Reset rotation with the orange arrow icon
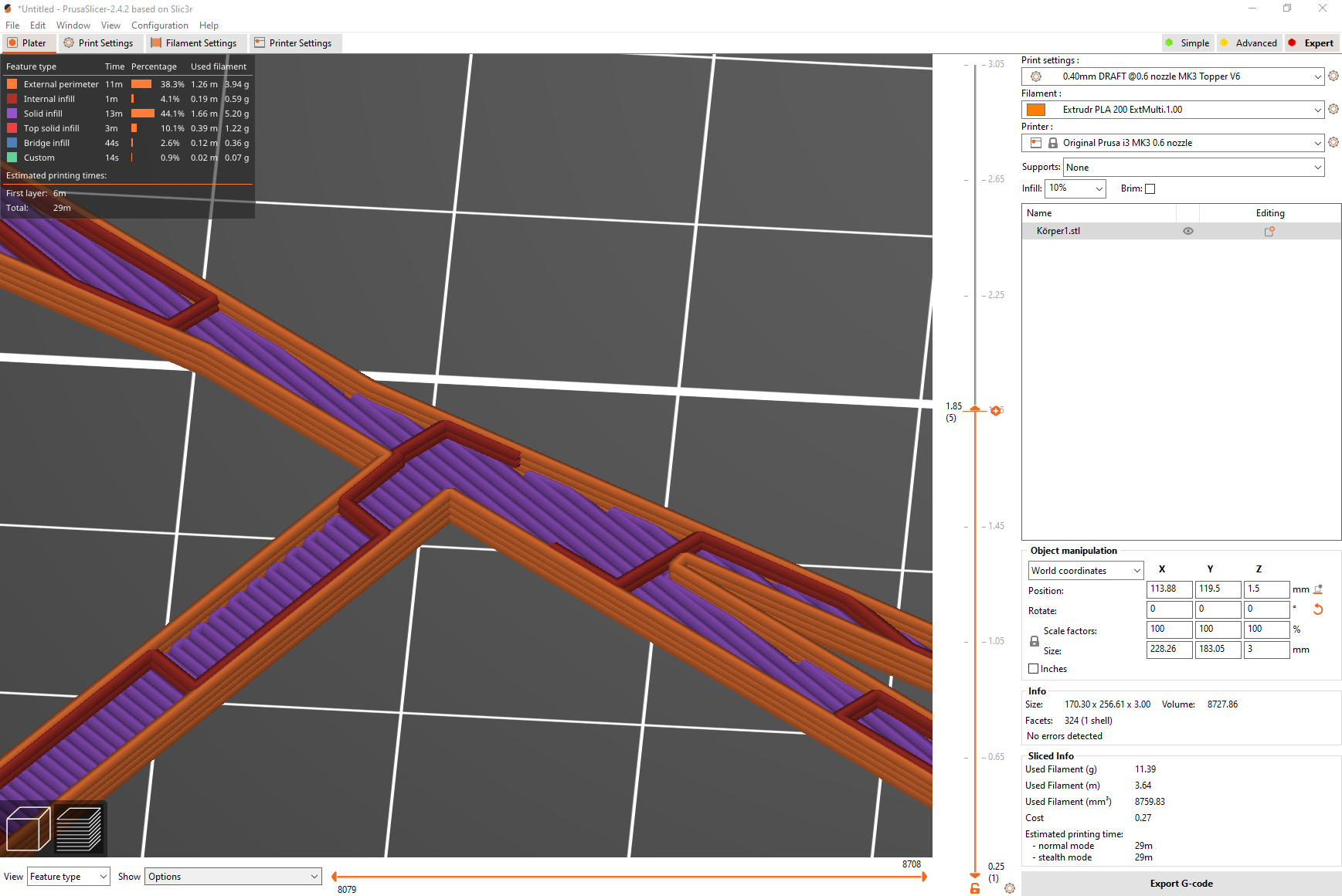This screenshot has width=1342, height=896. point(1318,609)
